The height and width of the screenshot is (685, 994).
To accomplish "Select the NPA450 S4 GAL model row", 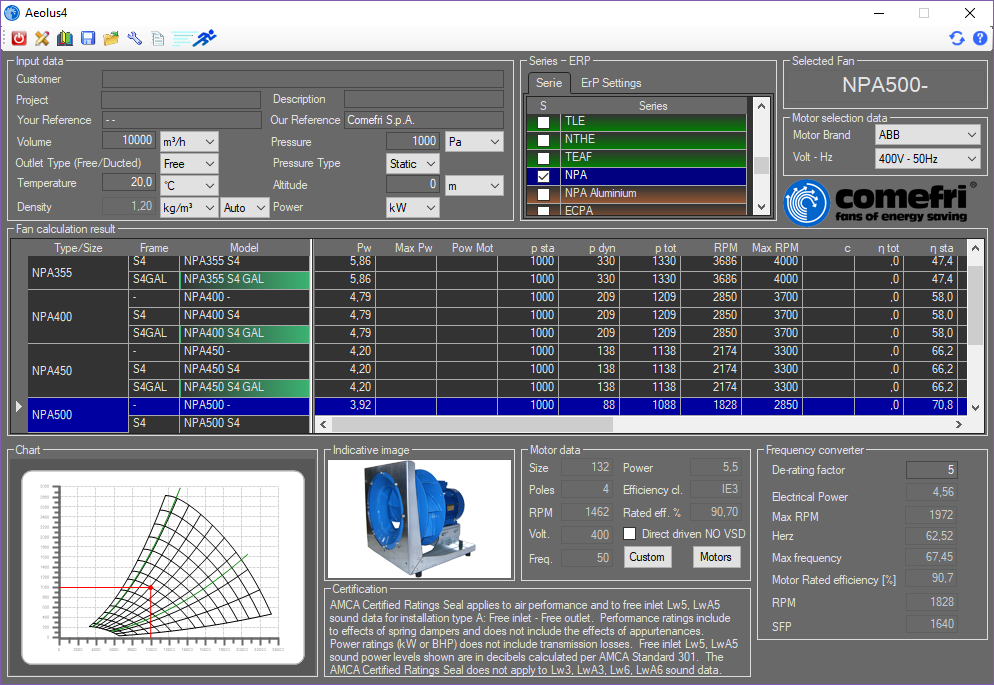I will point(246,387).
